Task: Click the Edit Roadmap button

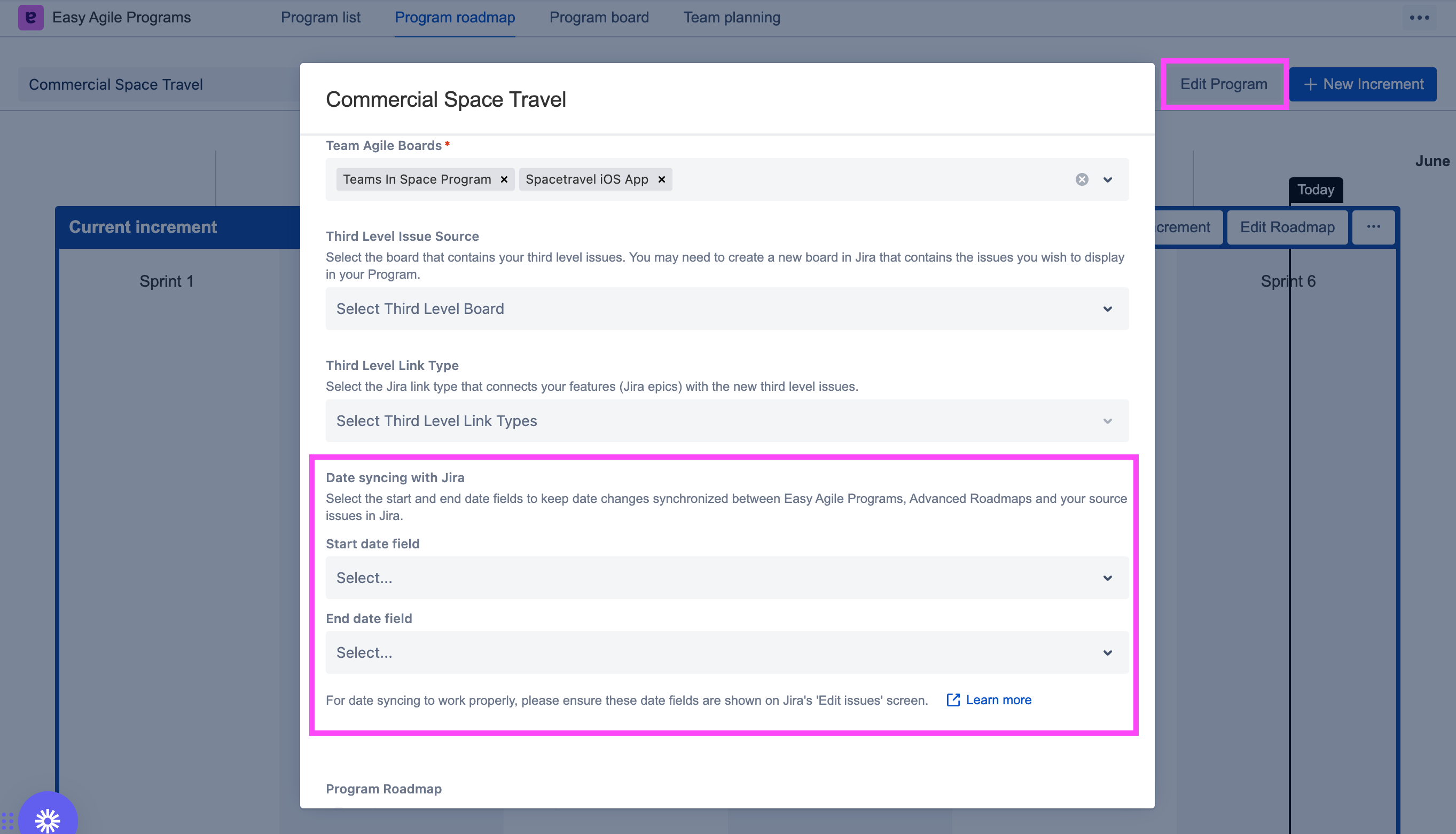Action: pyautogui.click(x=1287, y=227)
